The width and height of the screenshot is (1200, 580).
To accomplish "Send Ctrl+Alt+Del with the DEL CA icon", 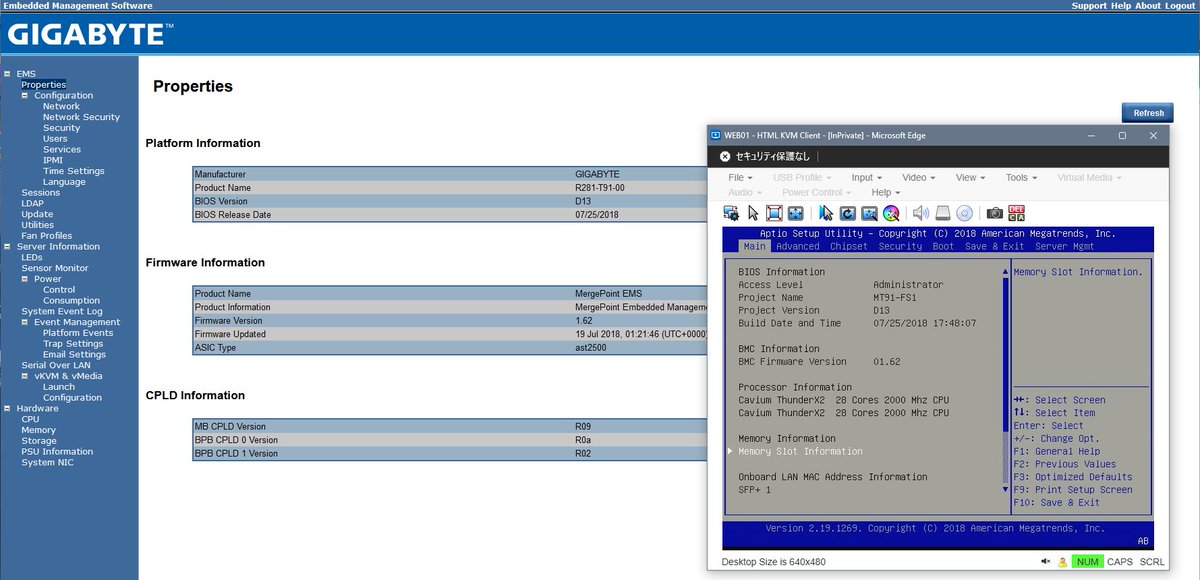I will click(x=1017, y=213).
